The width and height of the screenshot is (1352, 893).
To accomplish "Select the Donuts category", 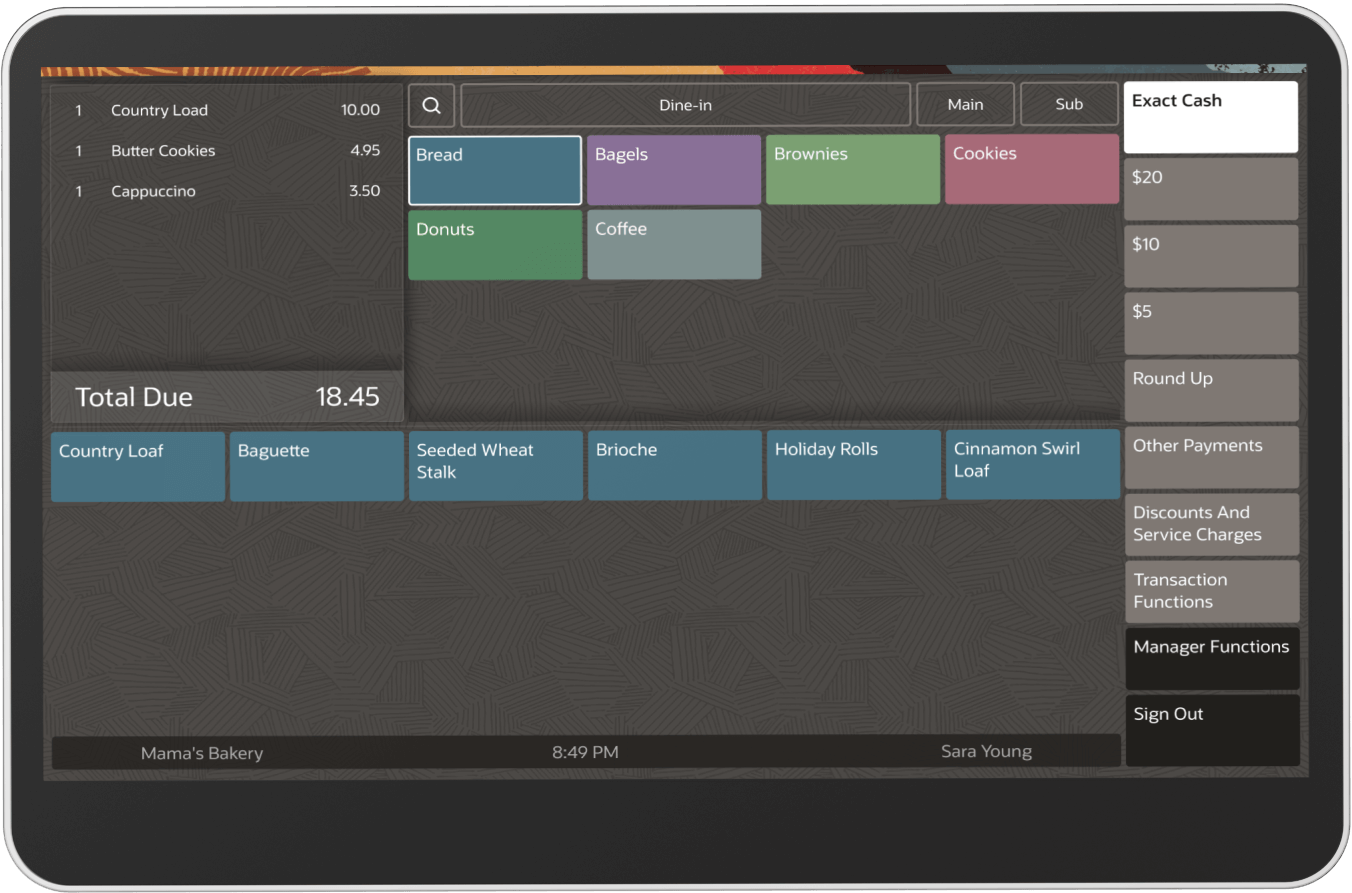I will point(494,244).
